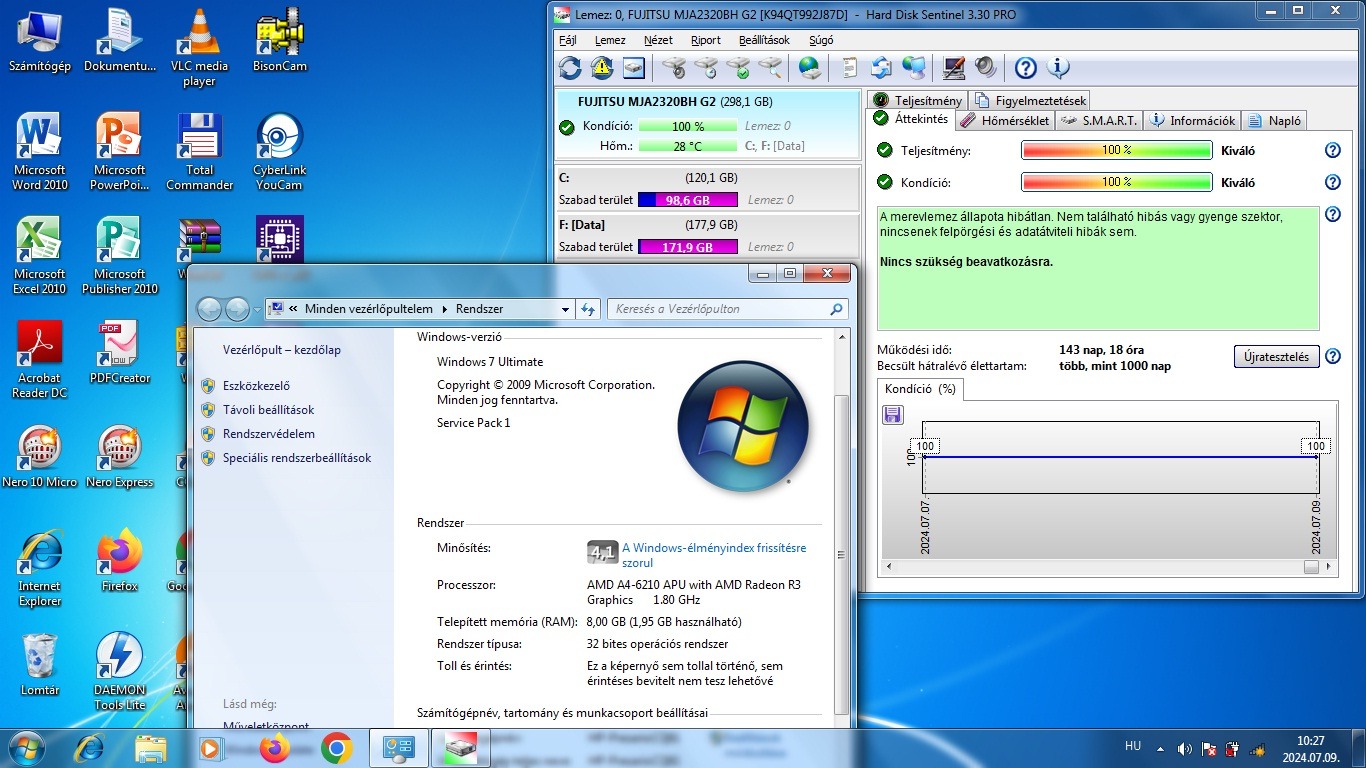The width and height of the screenshot is (1366, 768).
Task: Switch to the Hőmérséklet tab
Action: click(x=1005, y=120)
